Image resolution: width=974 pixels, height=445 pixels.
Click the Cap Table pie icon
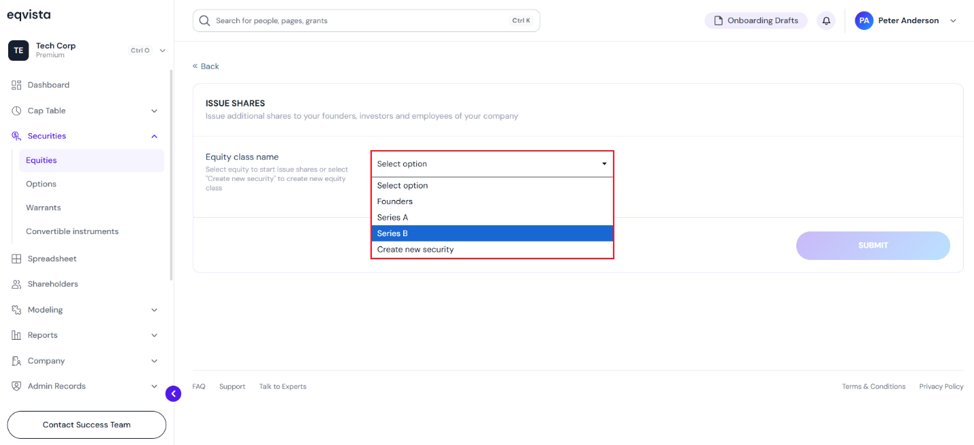point(17,111)
